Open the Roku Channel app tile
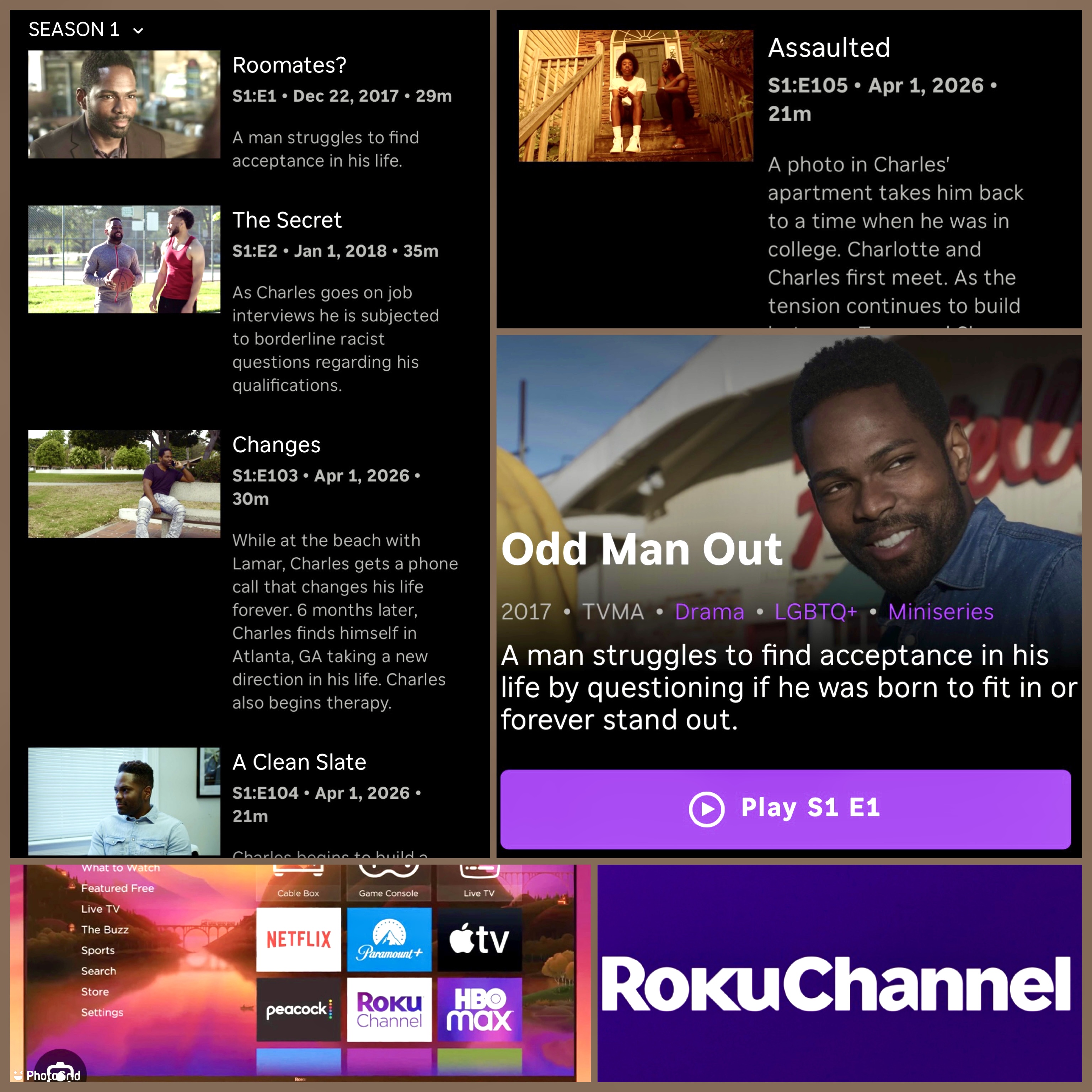This screenshot has height=1092, width=1092. 389,1010
